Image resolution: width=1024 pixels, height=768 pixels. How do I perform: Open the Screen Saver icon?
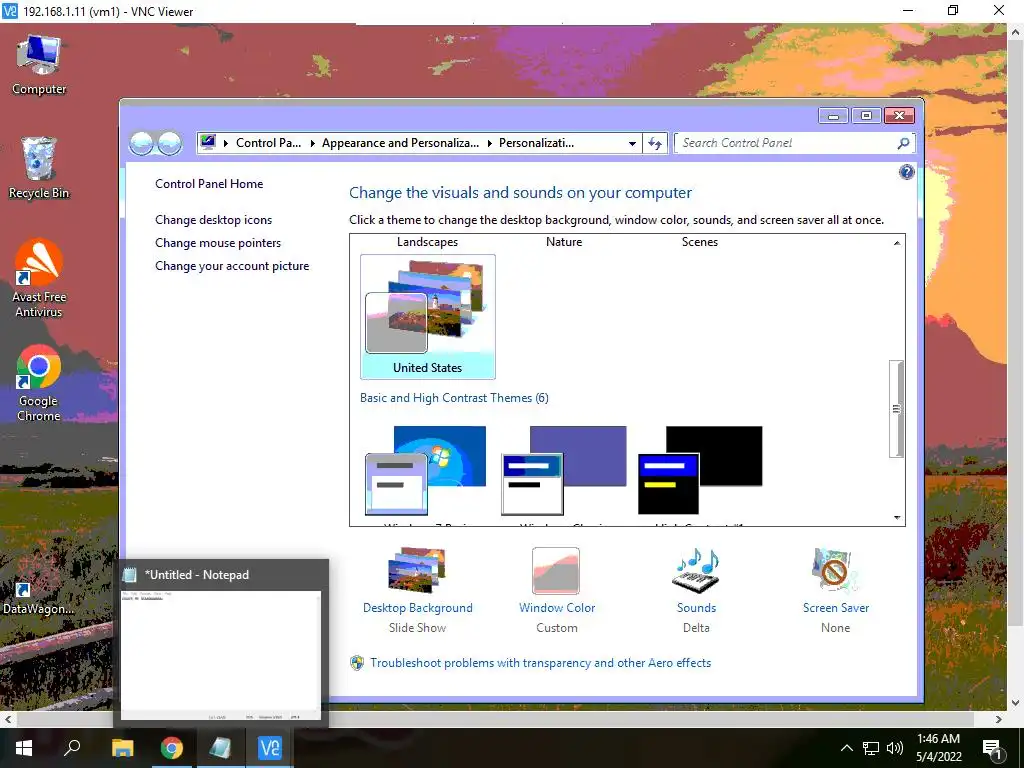click(x=835, y=569)
